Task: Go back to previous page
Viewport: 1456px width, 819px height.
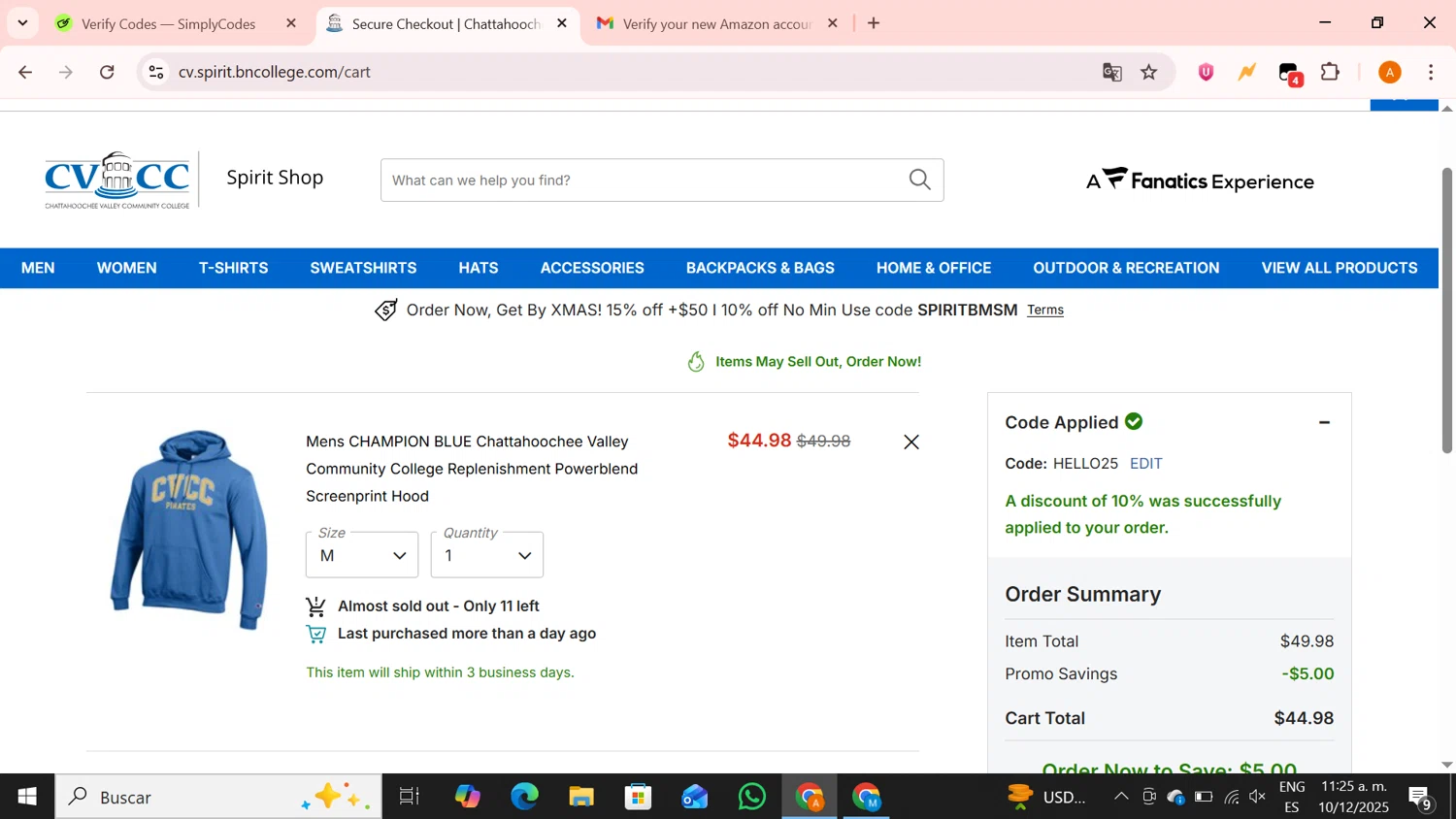Action: [25, 72]
